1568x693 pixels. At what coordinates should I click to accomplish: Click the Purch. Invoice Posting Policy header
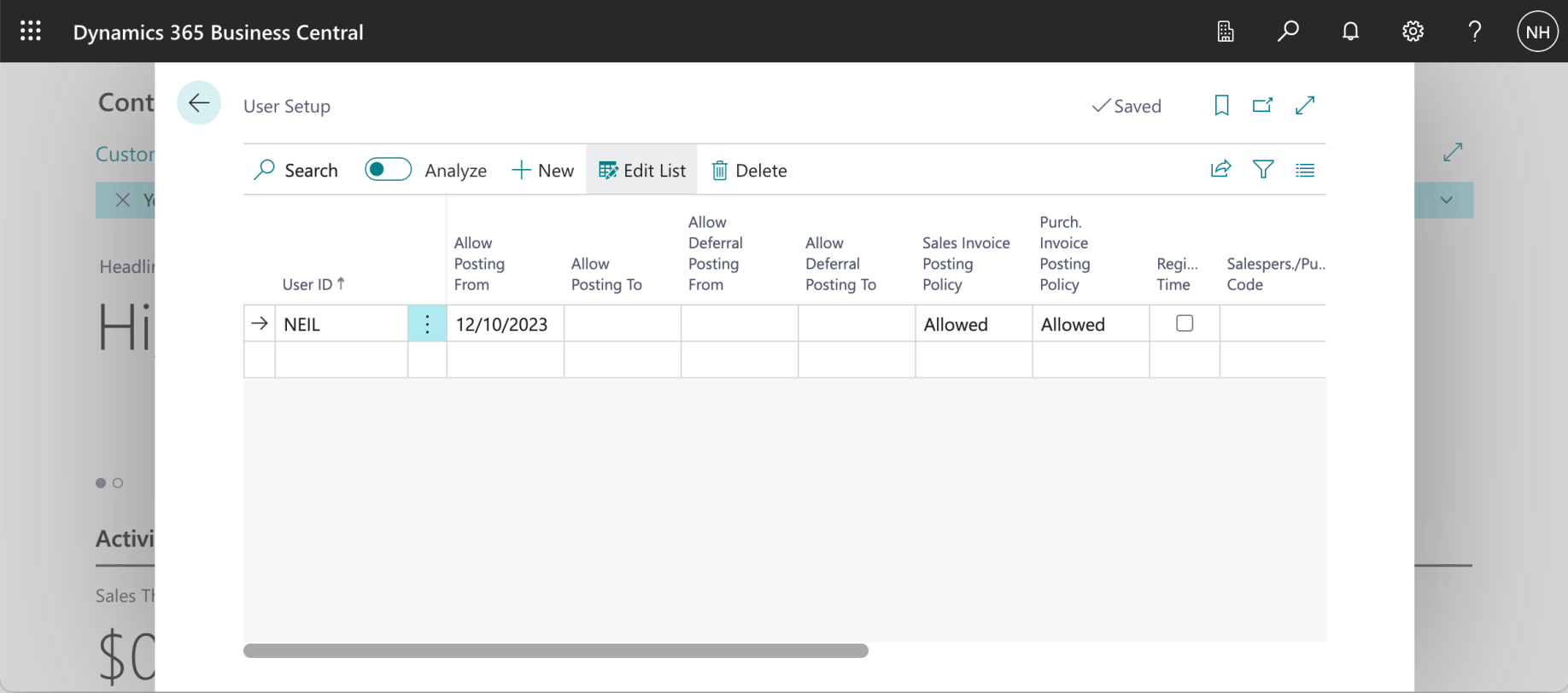click(1064, 253)
